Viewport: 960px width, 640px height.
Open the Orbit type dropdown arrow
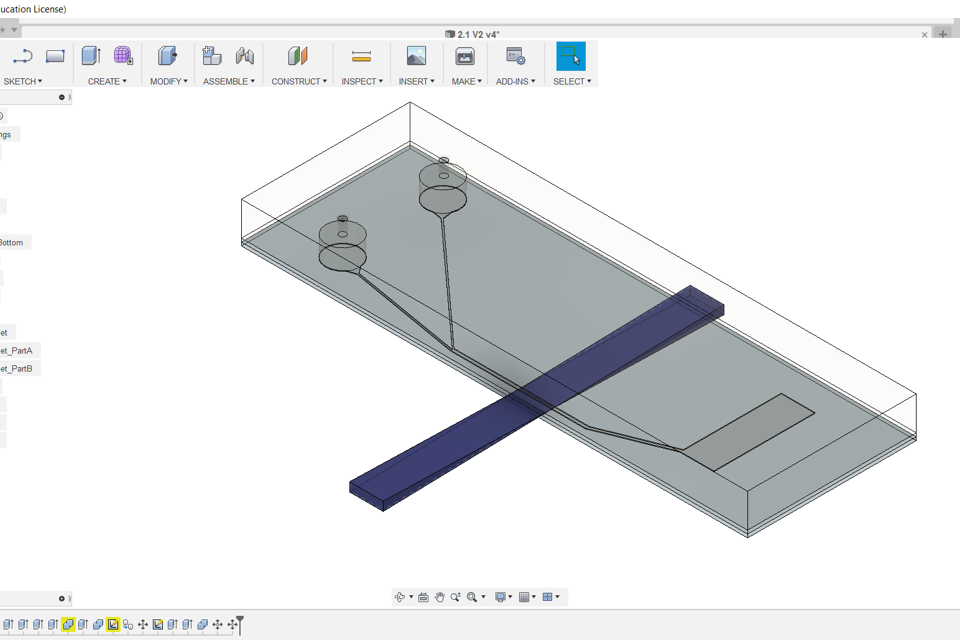coord(411,597)
